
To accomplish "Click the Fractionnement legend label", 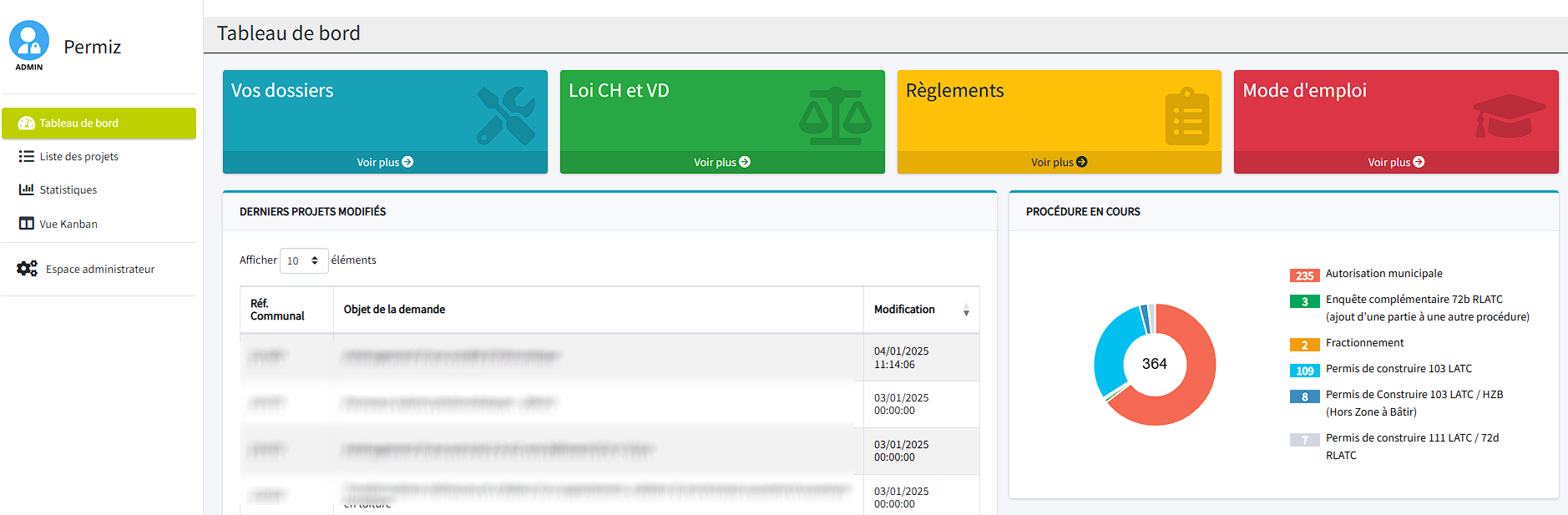I will point(1364,343).
